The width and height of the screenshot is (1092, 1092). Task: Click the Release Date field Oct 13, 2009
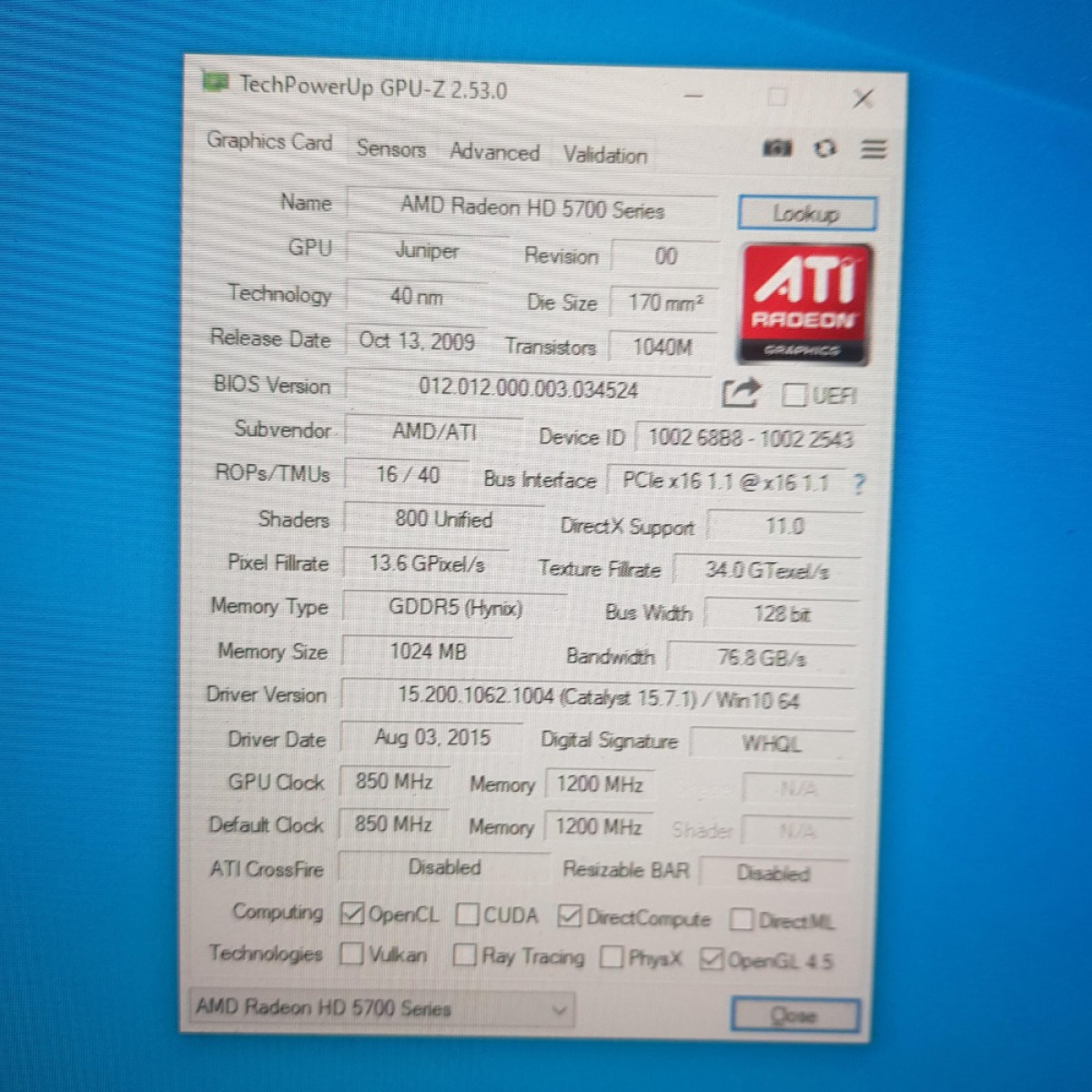click(417, 341)
